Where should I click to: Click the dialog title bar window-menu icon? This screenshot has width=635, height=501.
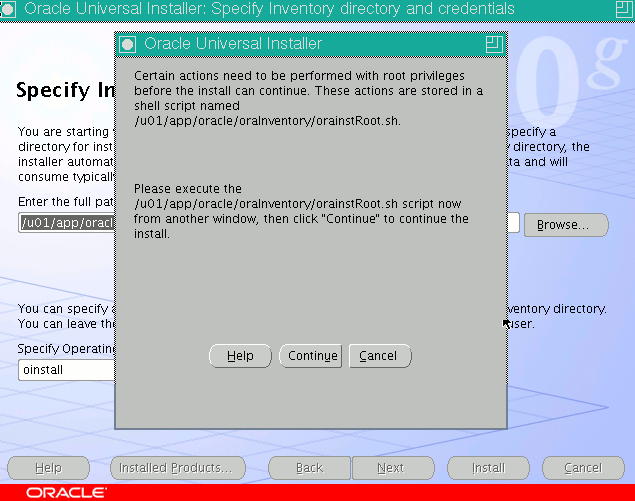tap(128, 44)
